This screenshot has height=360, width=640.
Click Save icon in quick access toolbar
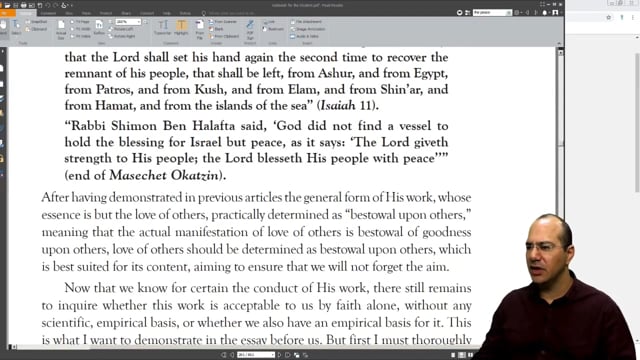click(16, 5)
